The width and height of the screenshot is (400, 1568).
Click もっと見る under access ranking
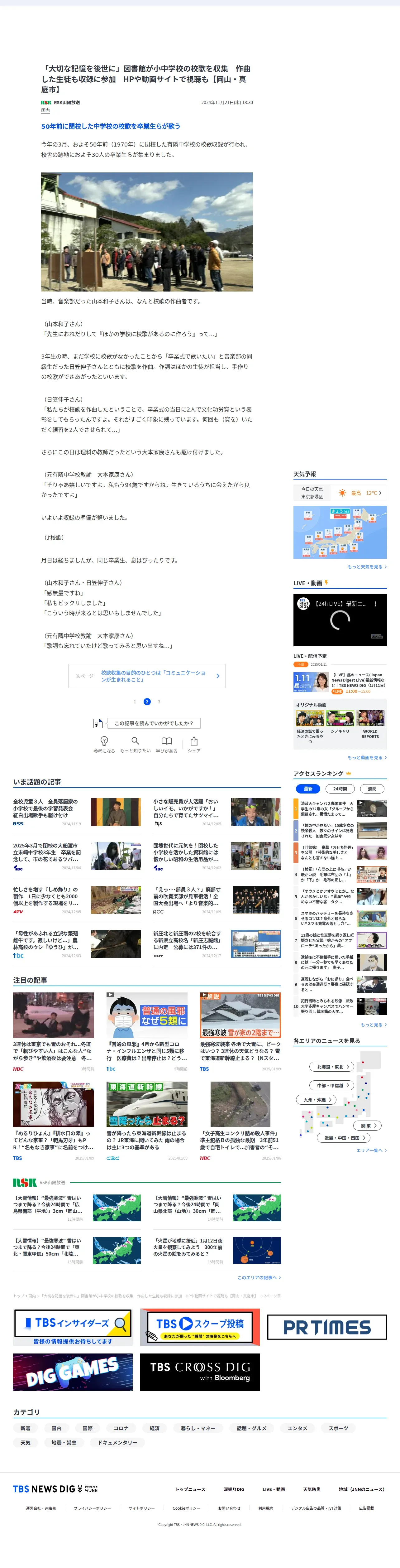click(373, 1025)
